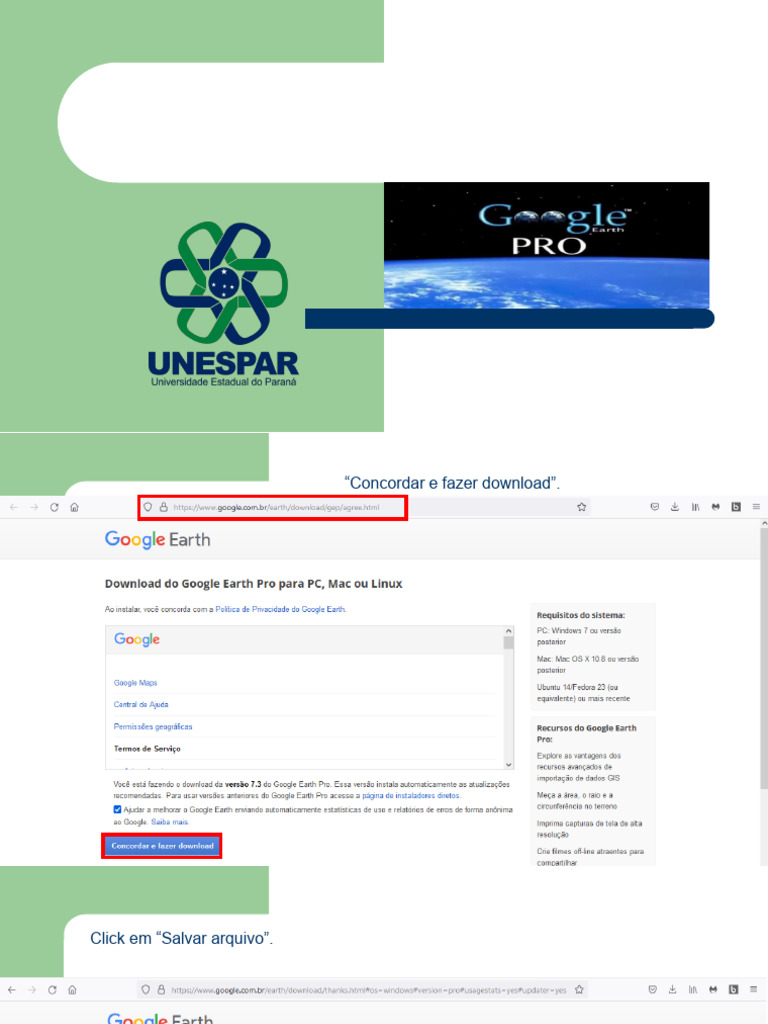The width and height of the screenshot is (768, 1024).
Task: Open tracking protection shield on agree.html page
Action: [x=148, y=507]
